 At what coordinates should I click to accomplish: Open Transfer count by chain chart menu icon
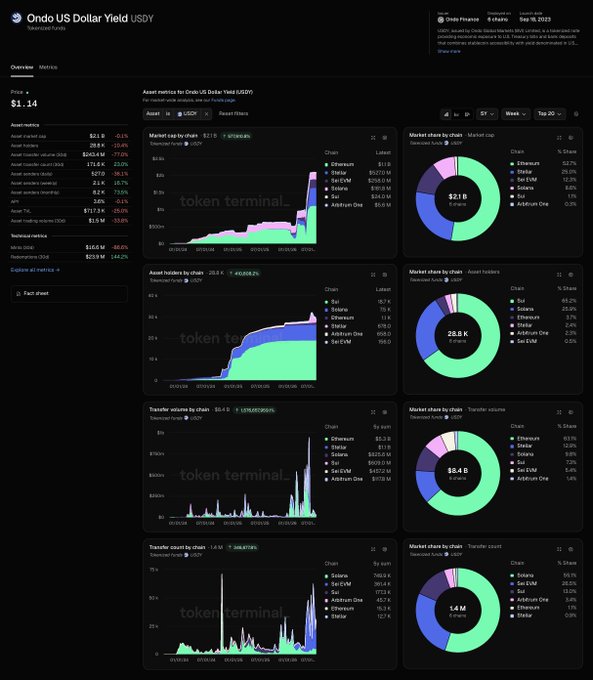point(385,549)
